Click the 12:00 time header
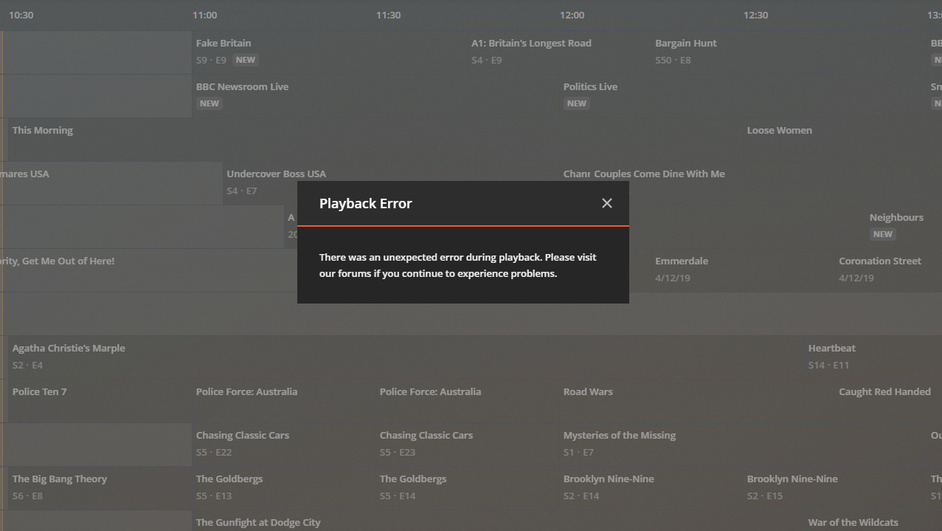Image resolution: width=942 pixels, height=531 pixels. [x=572, y=15]
